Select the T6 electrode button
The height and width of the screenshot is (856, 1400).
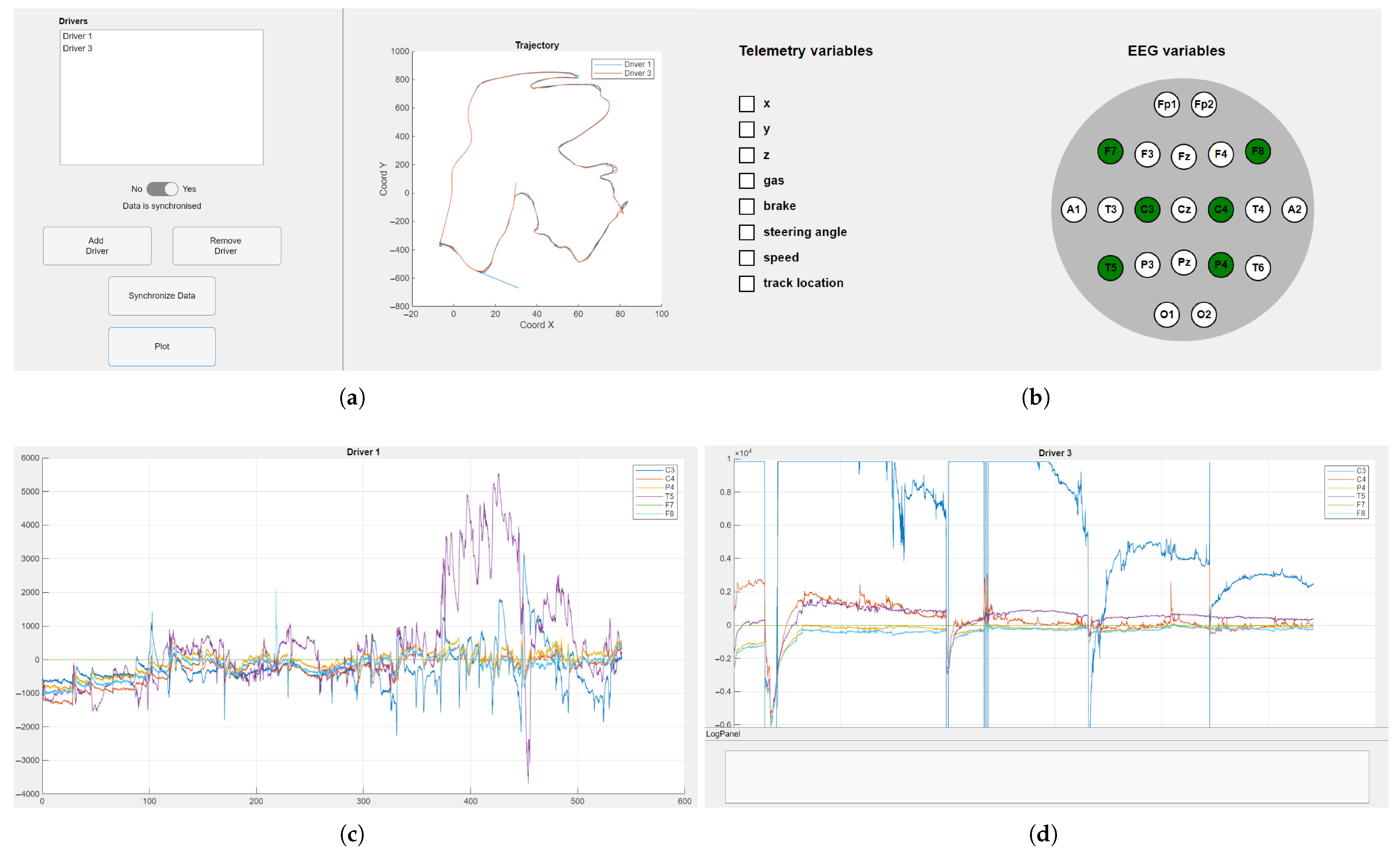coord(1257,268)
